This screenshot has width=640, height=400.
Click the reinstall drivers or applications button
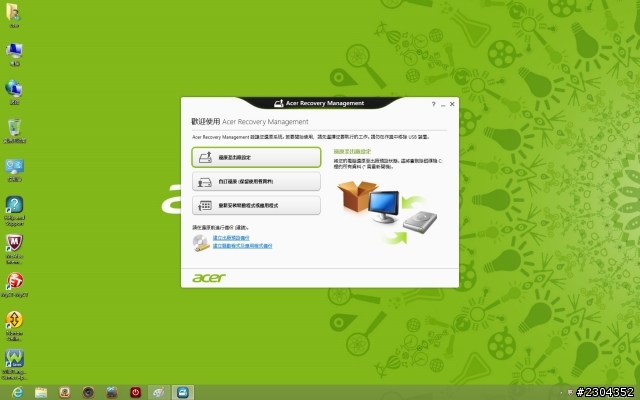(256, 205)
